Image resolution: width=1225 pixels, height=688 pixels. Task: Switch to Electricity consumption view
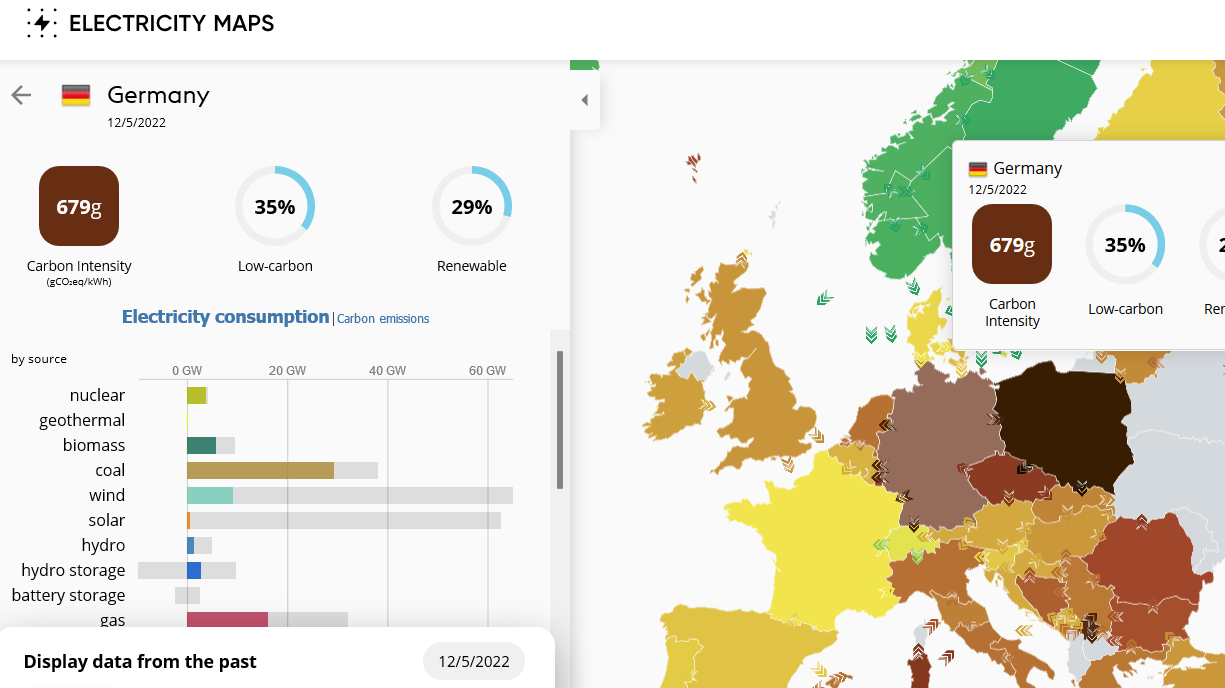pos(225,317)
